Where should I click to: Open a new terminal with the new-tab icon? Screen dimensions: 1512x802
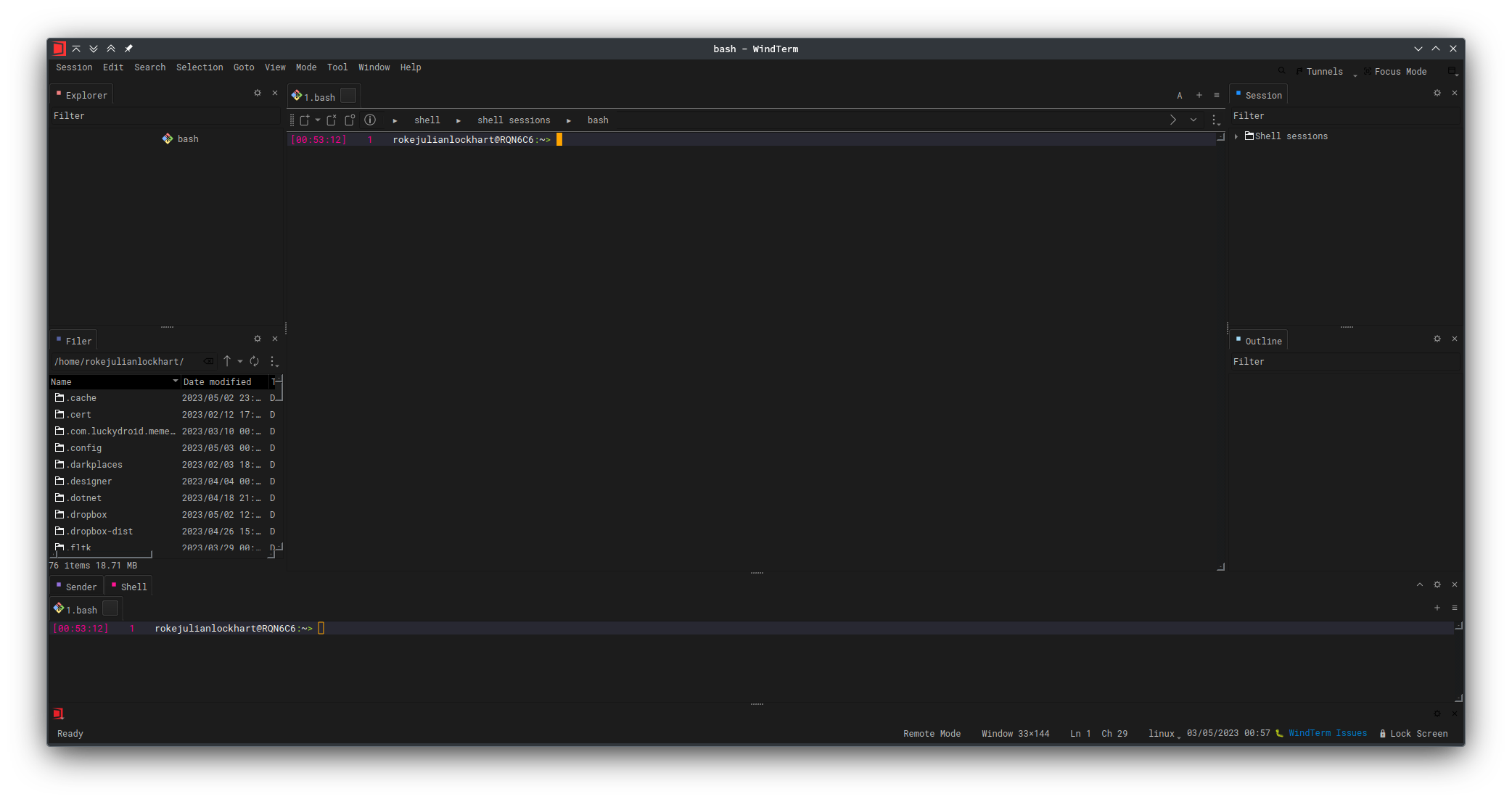pyautogui.click(x=305, y=120)
